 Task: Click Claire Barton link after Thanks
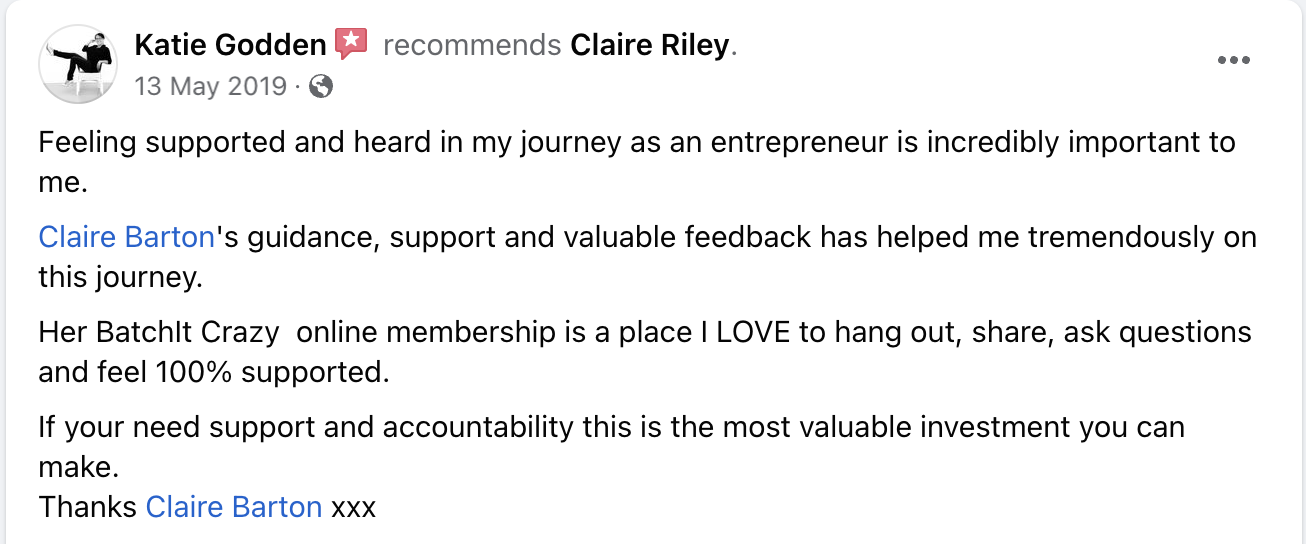pos(234,507)
